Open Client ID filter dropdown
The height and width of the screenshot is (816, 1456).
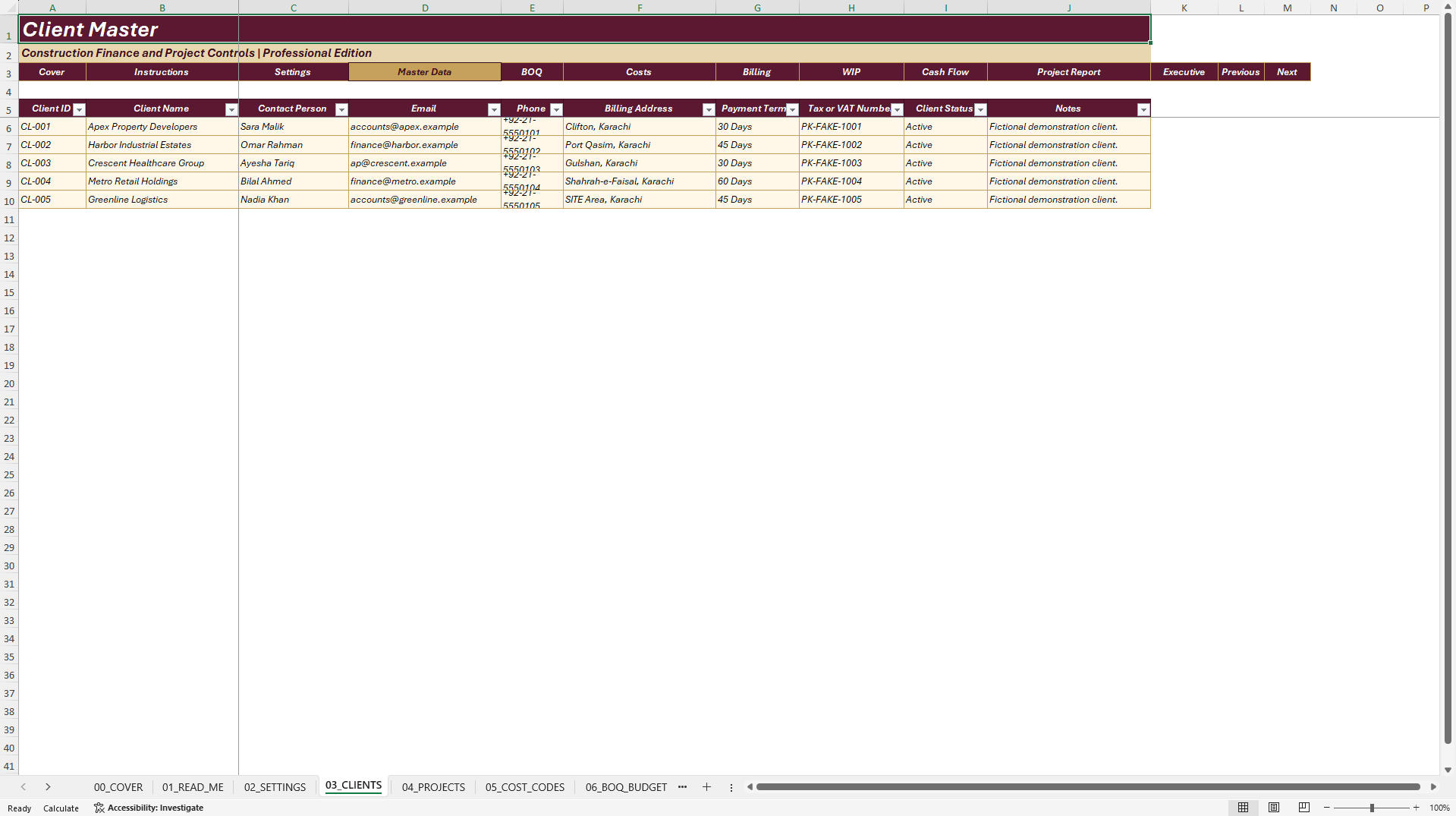[x=79, y=109]
